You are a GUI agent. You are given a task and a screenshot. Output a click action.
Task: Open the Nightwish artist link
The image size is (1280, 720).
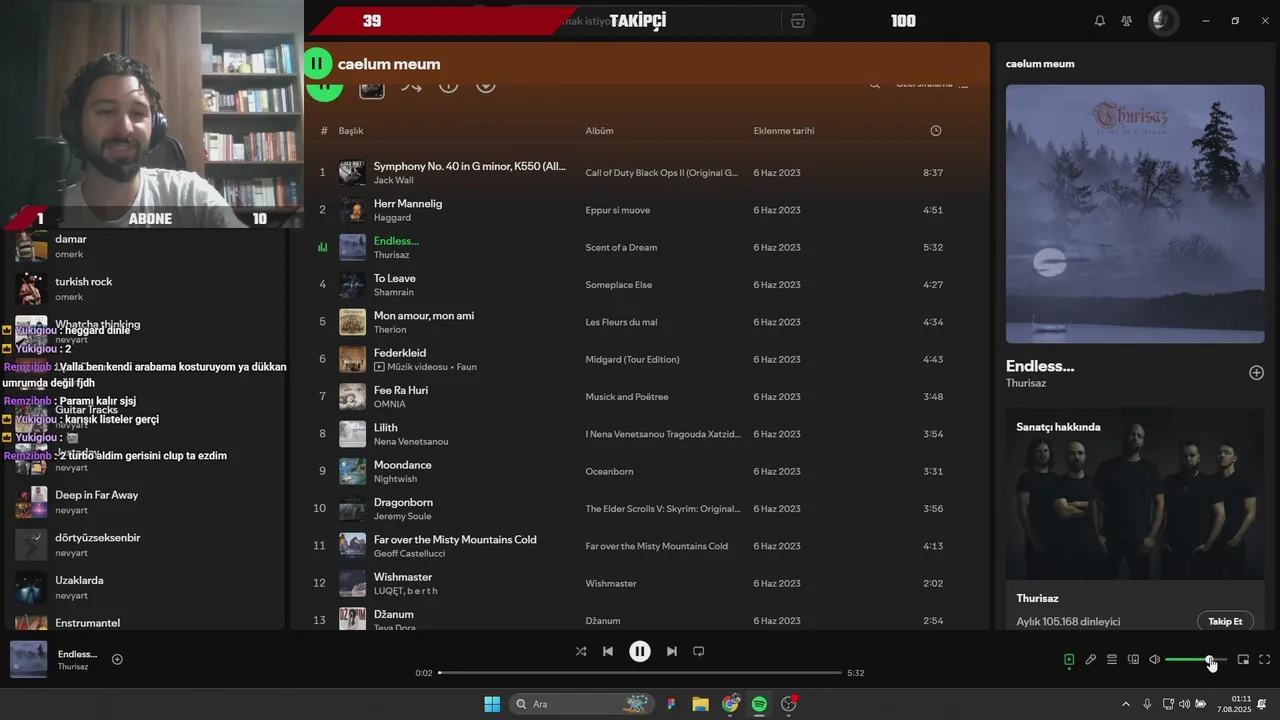click(395, 479)
